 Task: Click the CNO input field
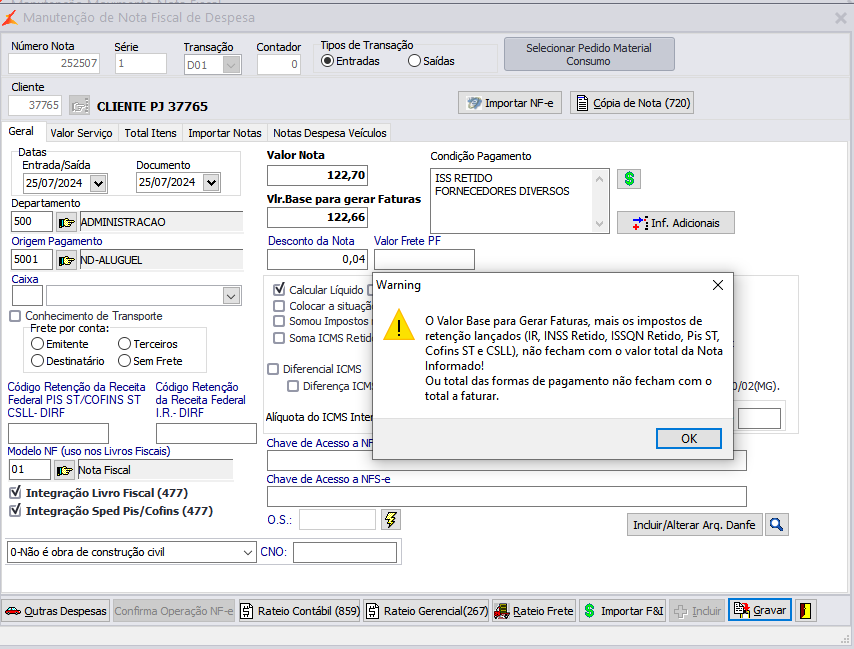click(345, 553)
